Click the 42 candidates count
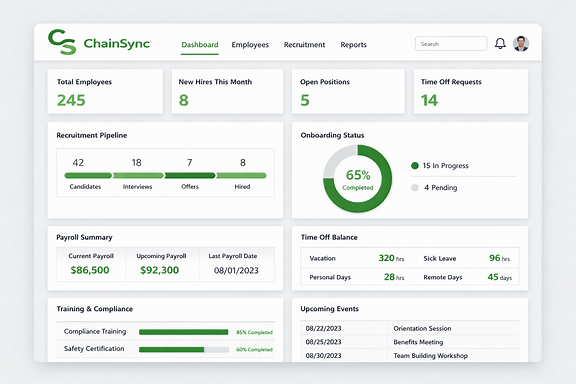Image resolution: width=576 pixels, height=384 pixels. [78, 162]
